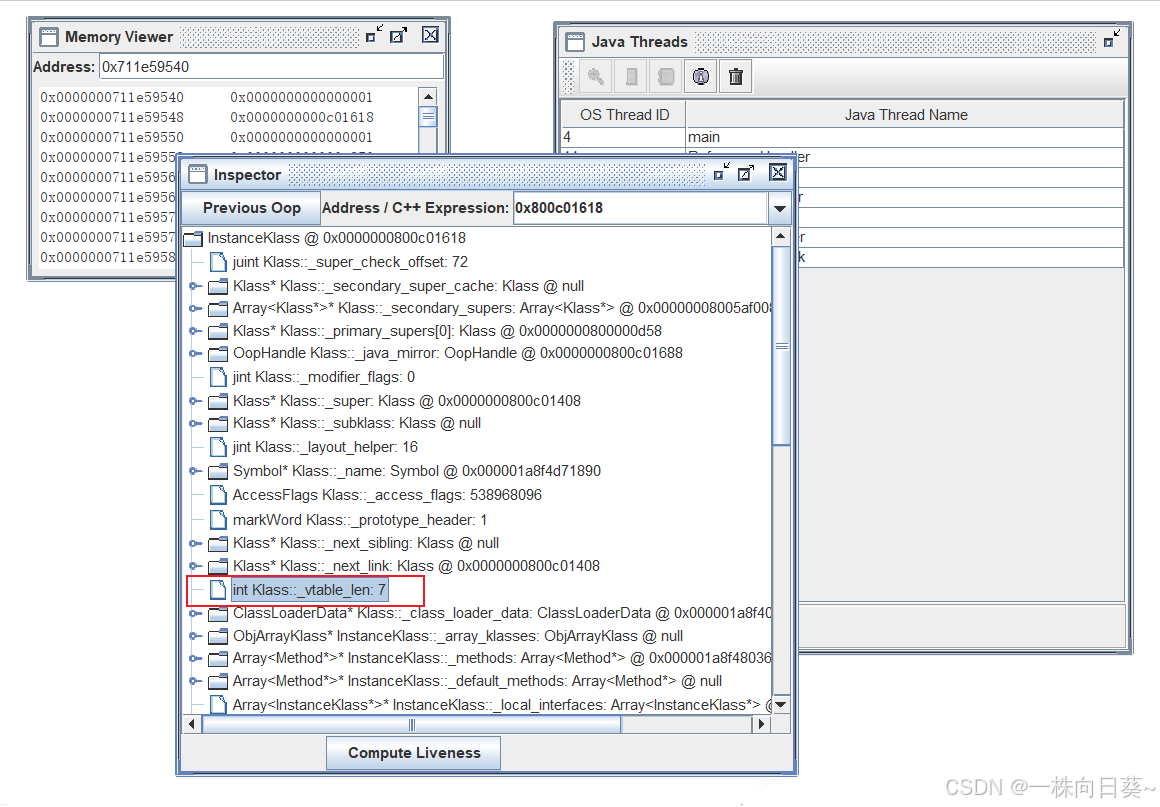Expand the Klass::_next_sibling node
Image resolution: width=1160 pixels, height=807 pixels.
tap(195, 544)
